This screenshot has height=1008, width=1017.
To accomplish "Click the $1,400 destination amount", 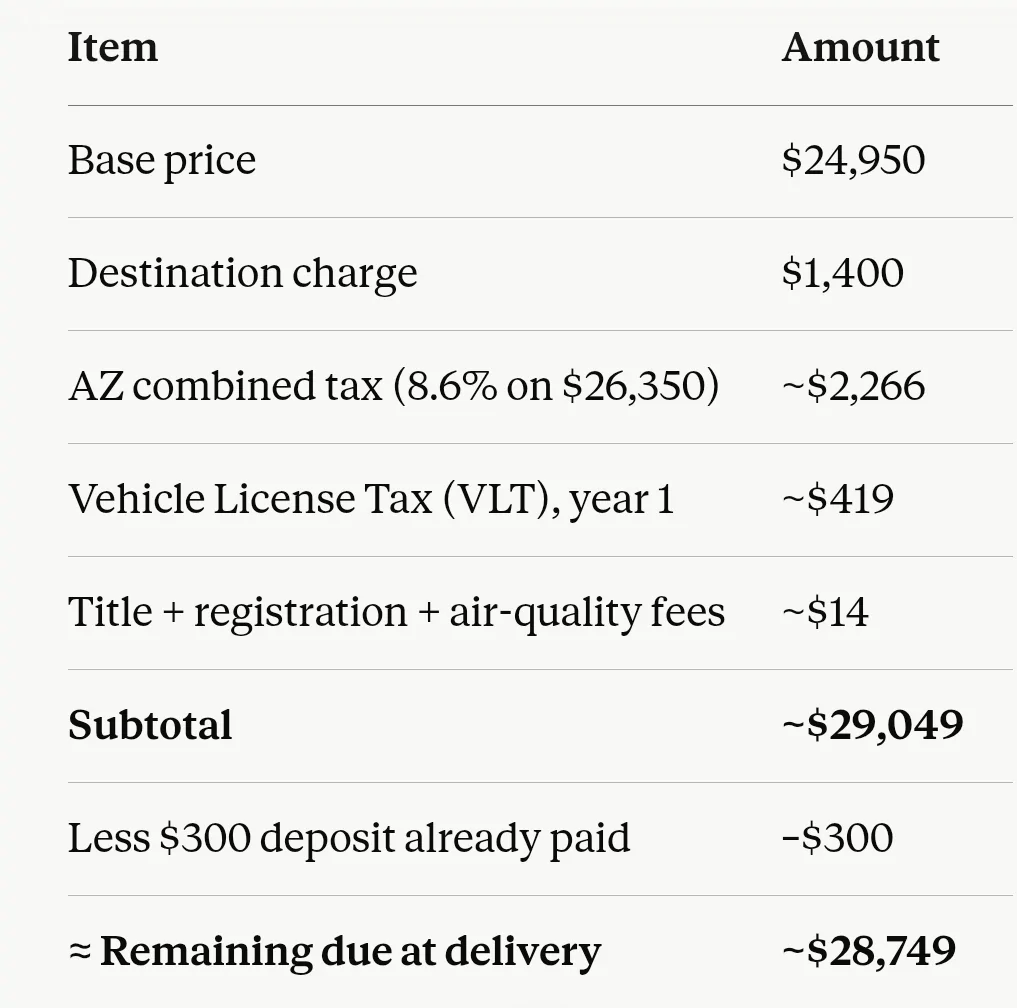I will 843,273.
